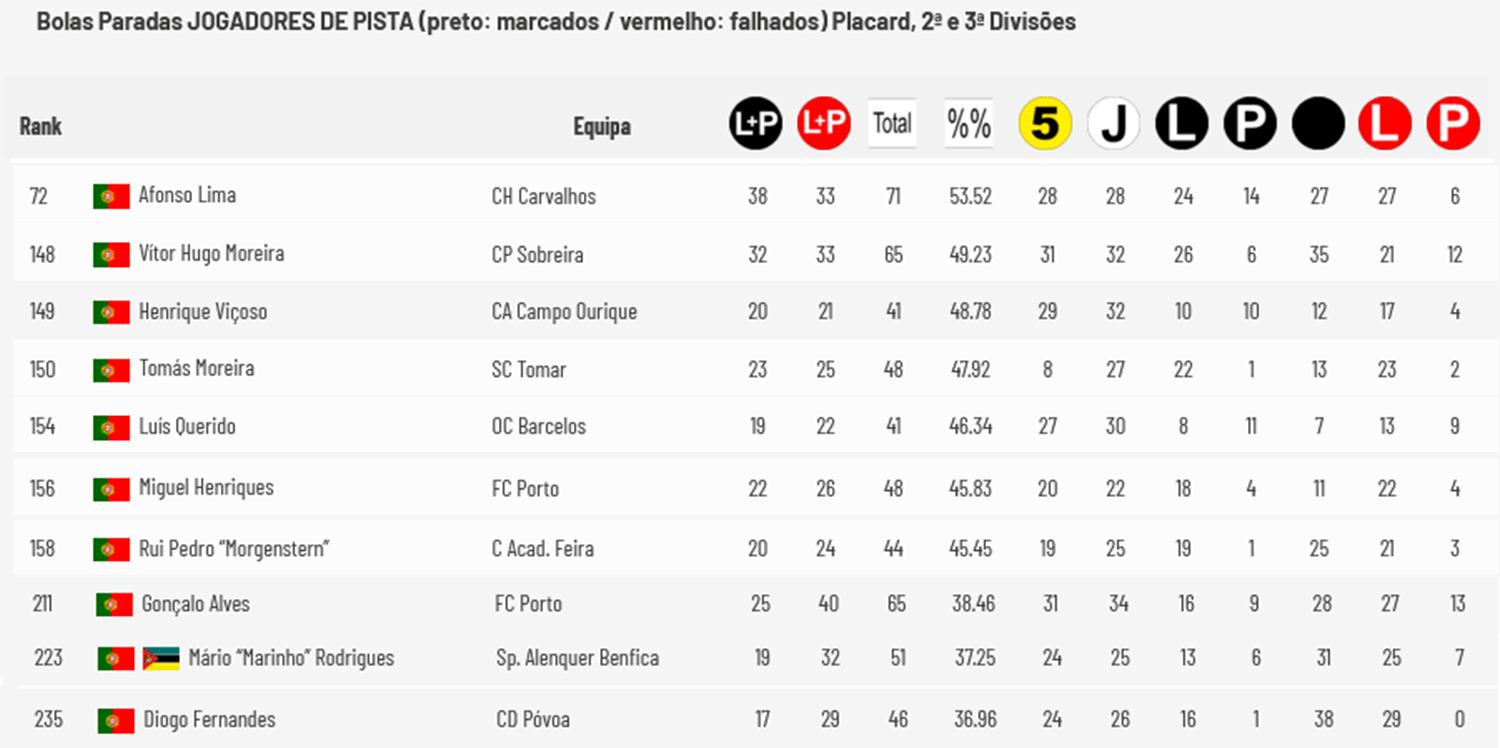The image size is (1500, 748).
Task: Open player Afonso Lima
Action: point(187,195)
